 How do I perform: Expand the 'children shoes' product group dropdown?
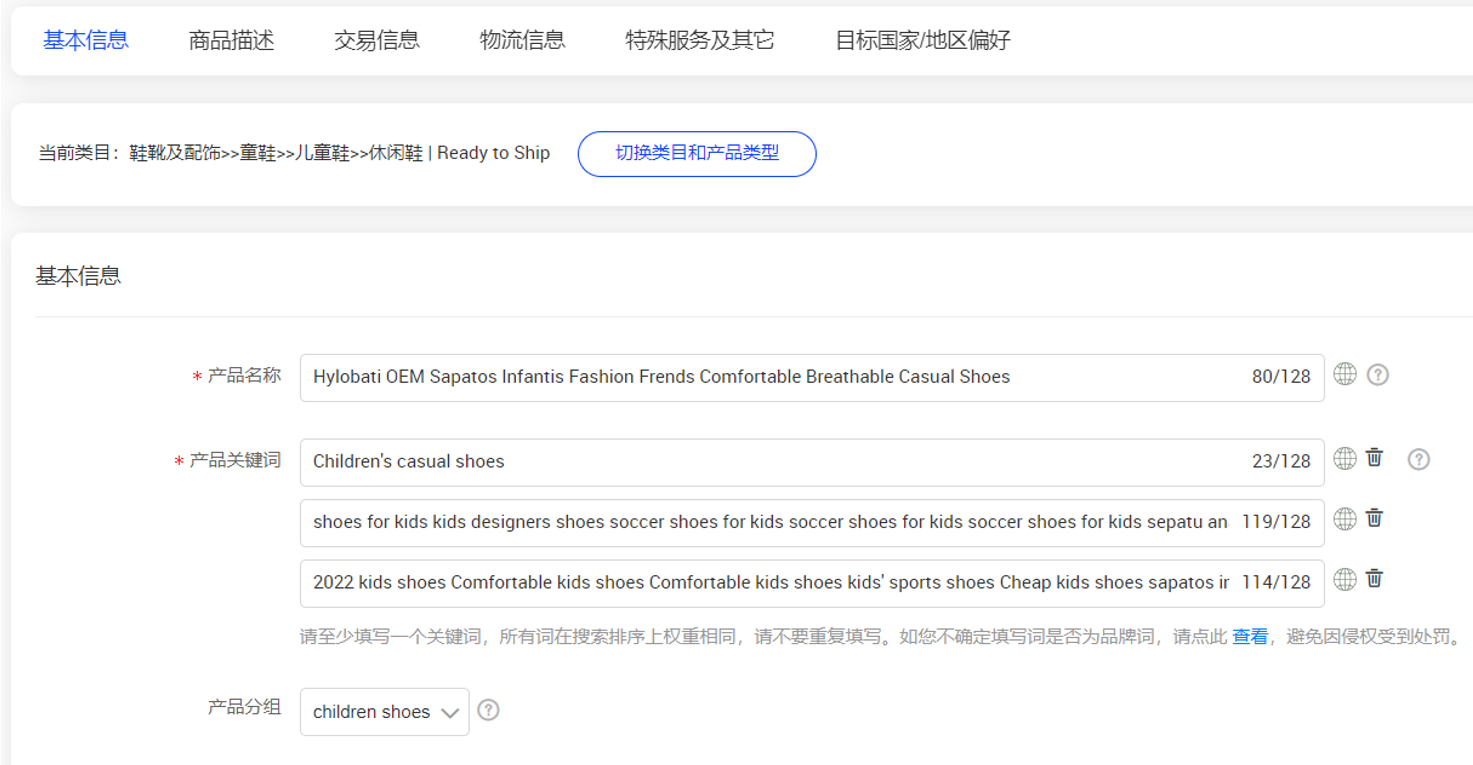(384, 712)
